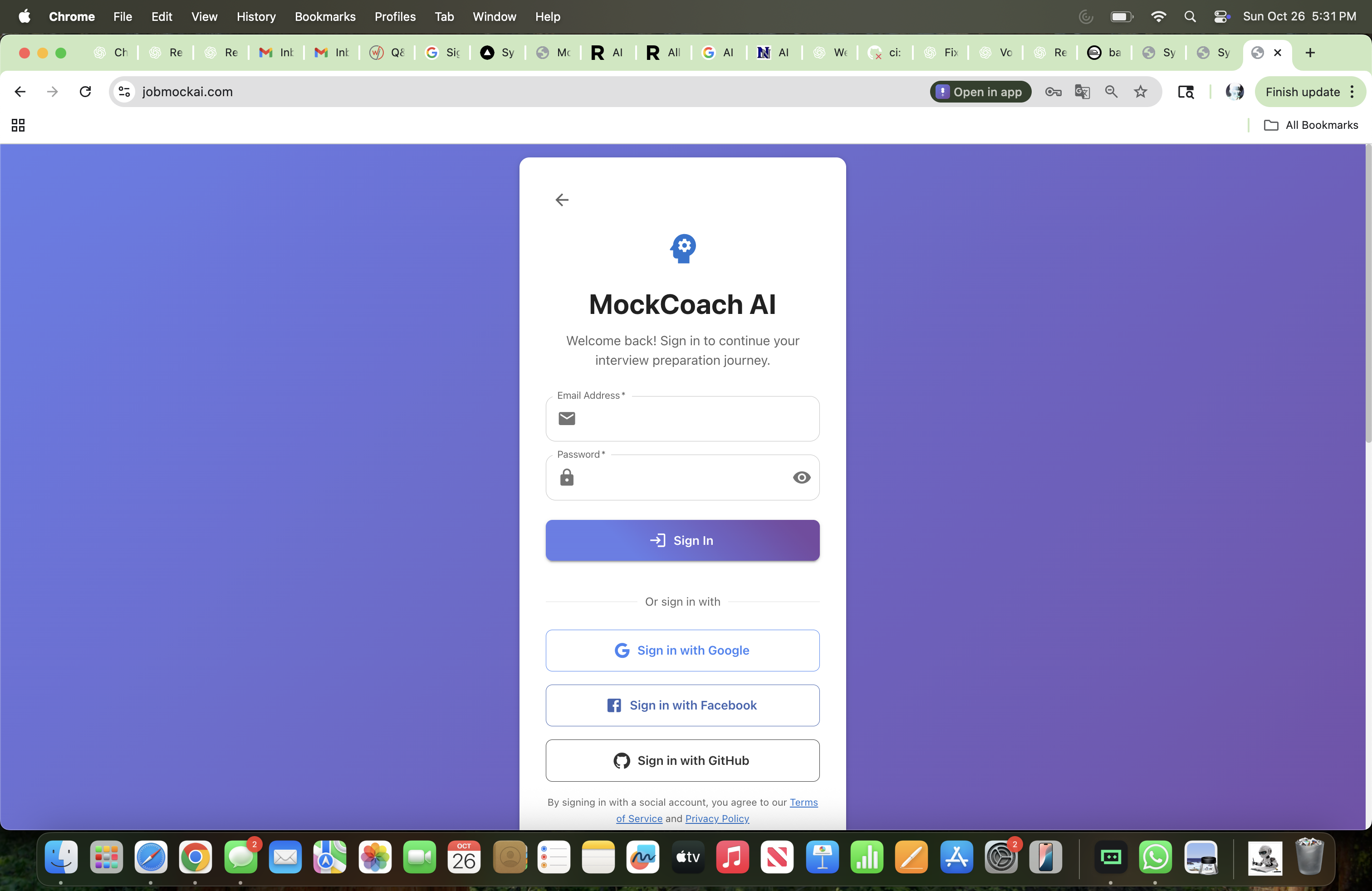The image size is (1372, 891).
Task: Click the back arrow on sign-in card
Action: tap(562, 200)
